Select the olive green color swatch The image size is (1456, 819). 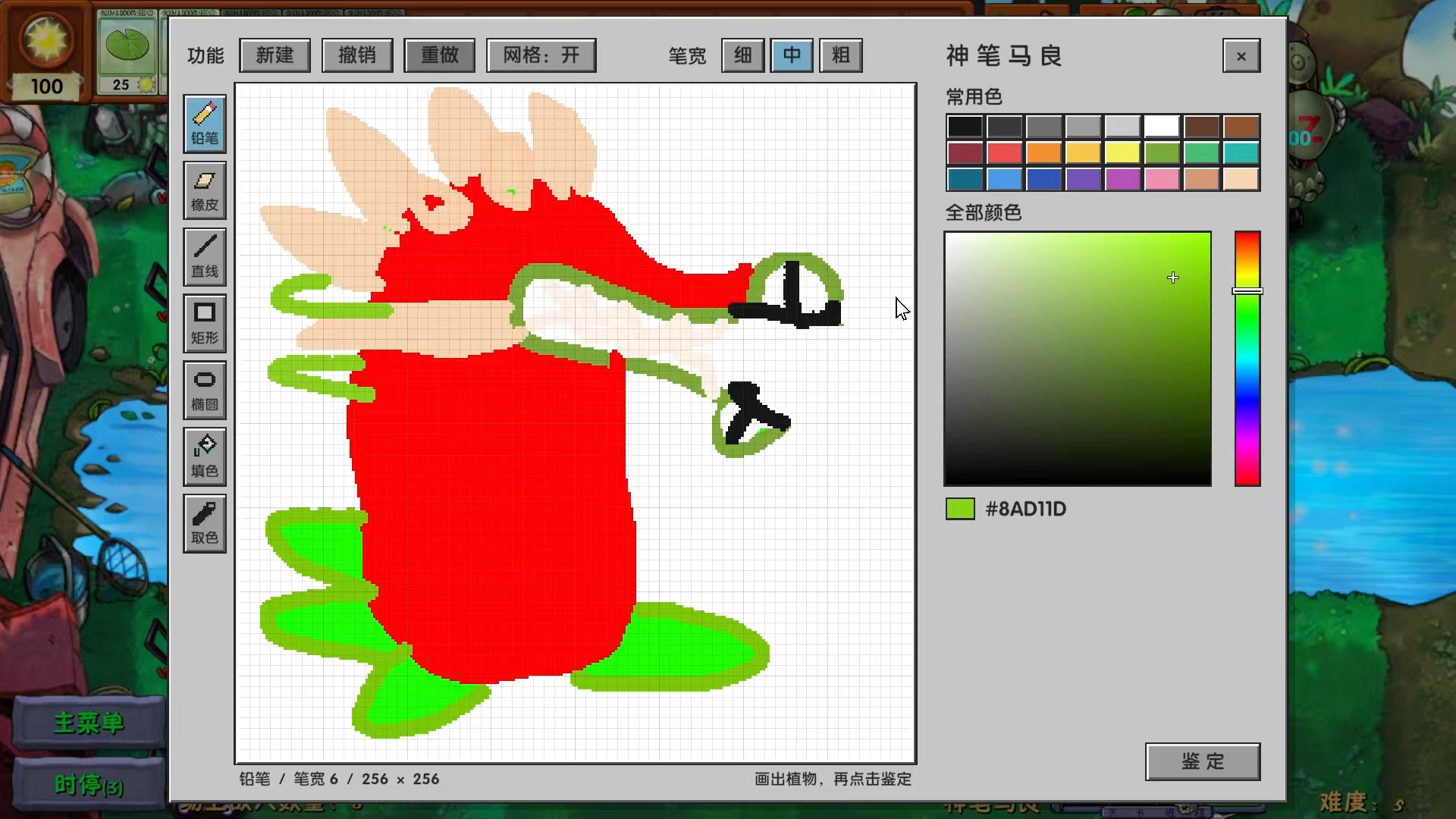1162,153
